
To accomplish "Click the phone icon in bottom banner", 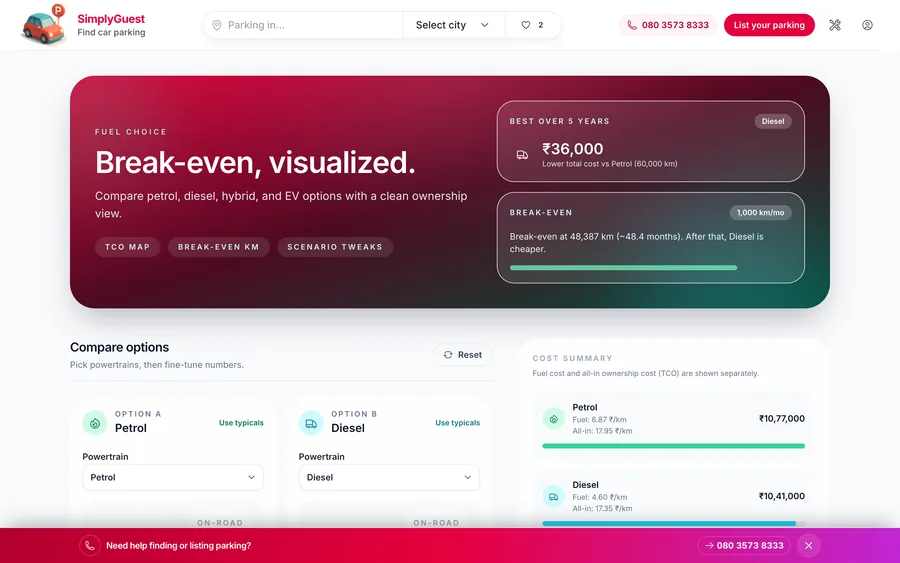I will 90,546.
